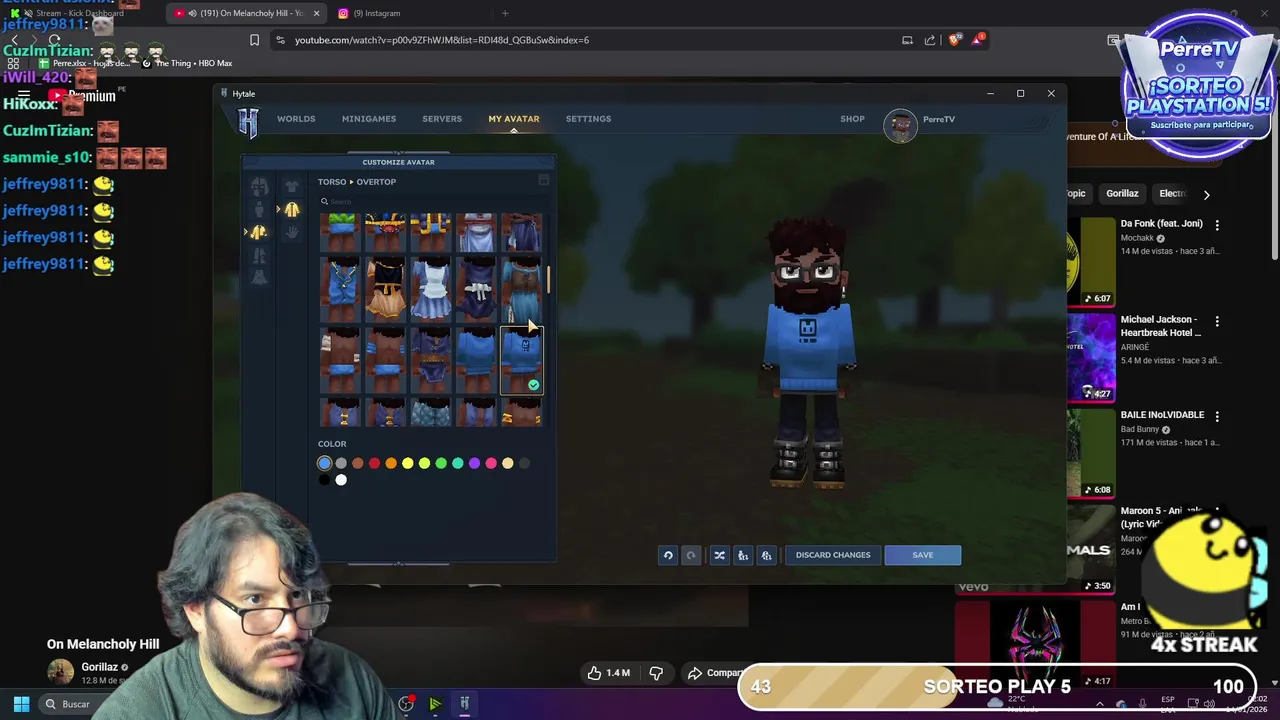Undo the last avatar change
Screen dimensions: 1280x720
coord(668,555)
